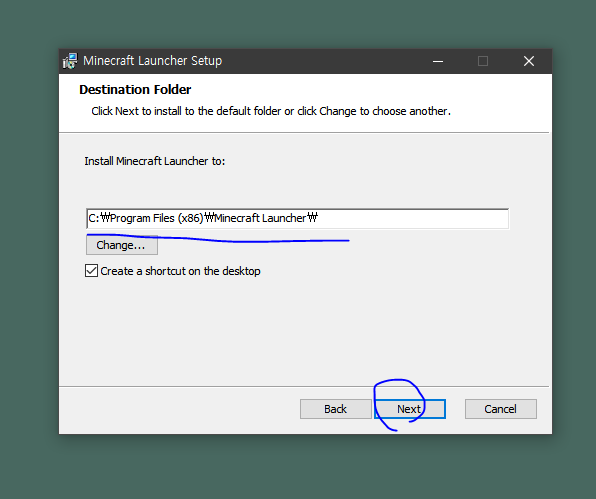This screenshot has width=596, height=499.
Task: Click the installer icon in title bar
Action: click(x=70, y=61)
